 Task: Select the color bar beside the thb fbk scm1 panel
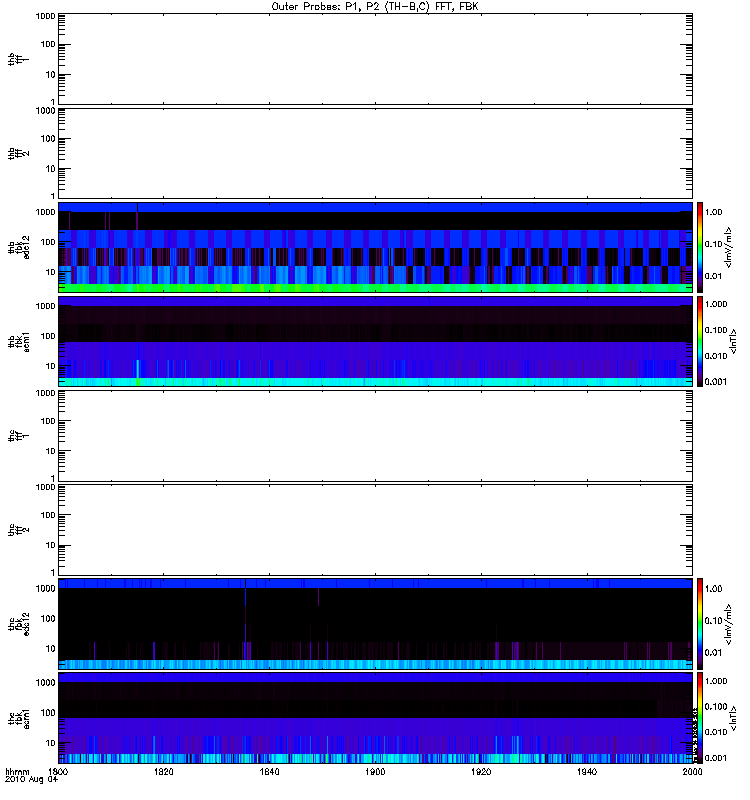click(700, 341)
